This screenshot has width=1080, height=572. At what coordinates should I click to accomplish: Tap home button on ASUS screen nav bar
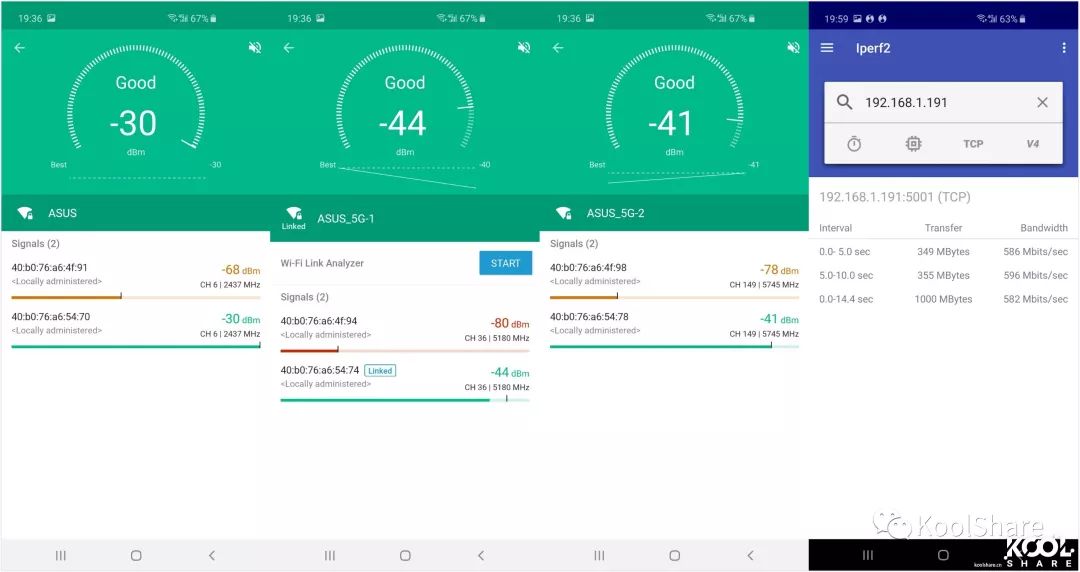click(x=136, y=555)
